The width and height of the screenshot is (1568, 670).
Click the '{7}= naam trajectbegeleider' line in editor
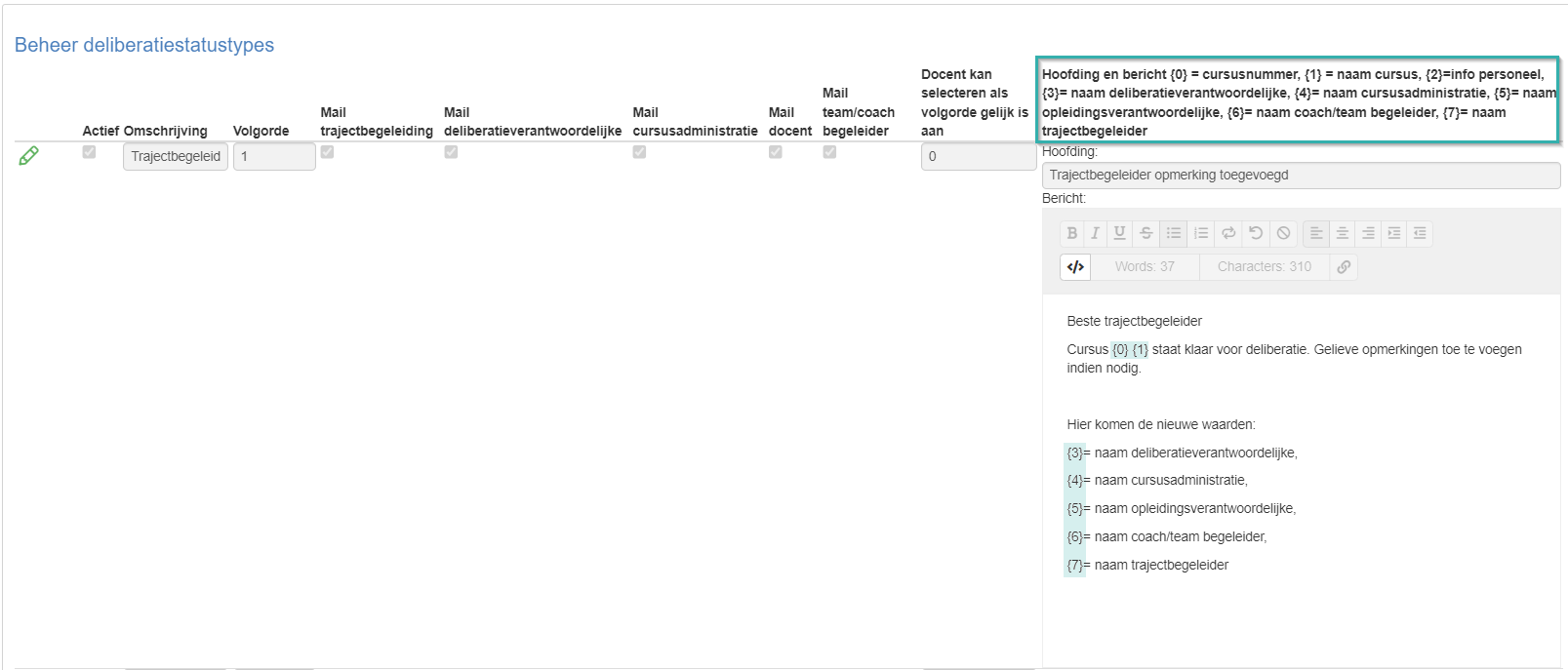coord(1147,565)
